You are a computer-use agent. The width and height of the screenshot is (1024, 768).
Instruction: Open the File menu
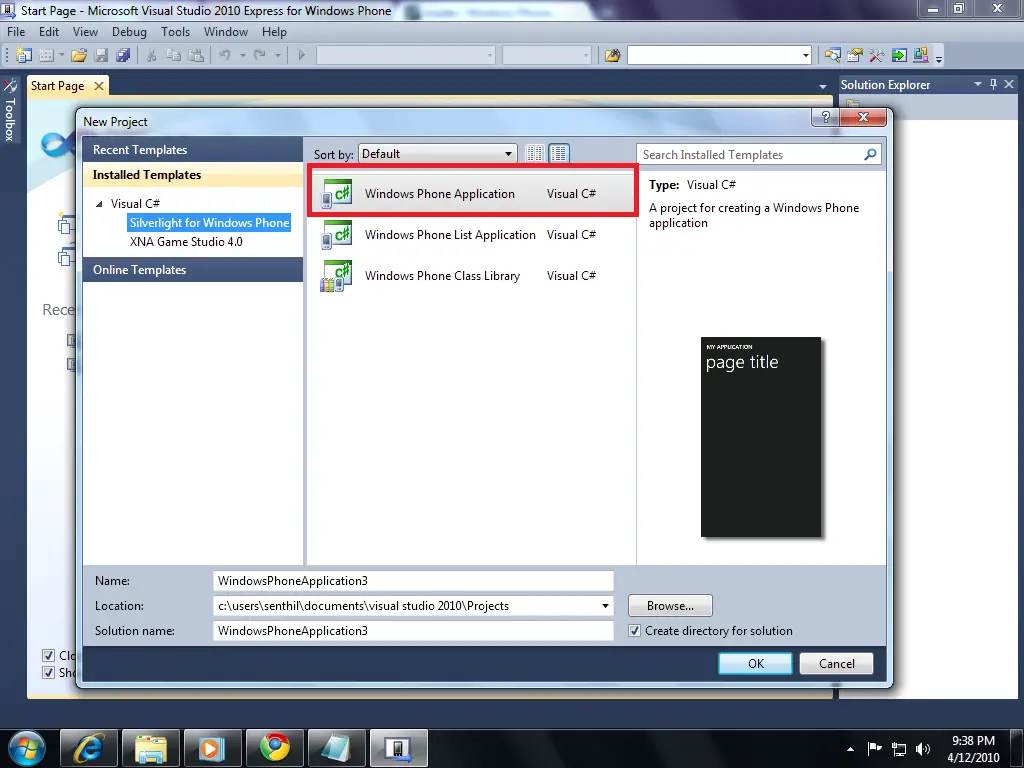coord(16,31)
